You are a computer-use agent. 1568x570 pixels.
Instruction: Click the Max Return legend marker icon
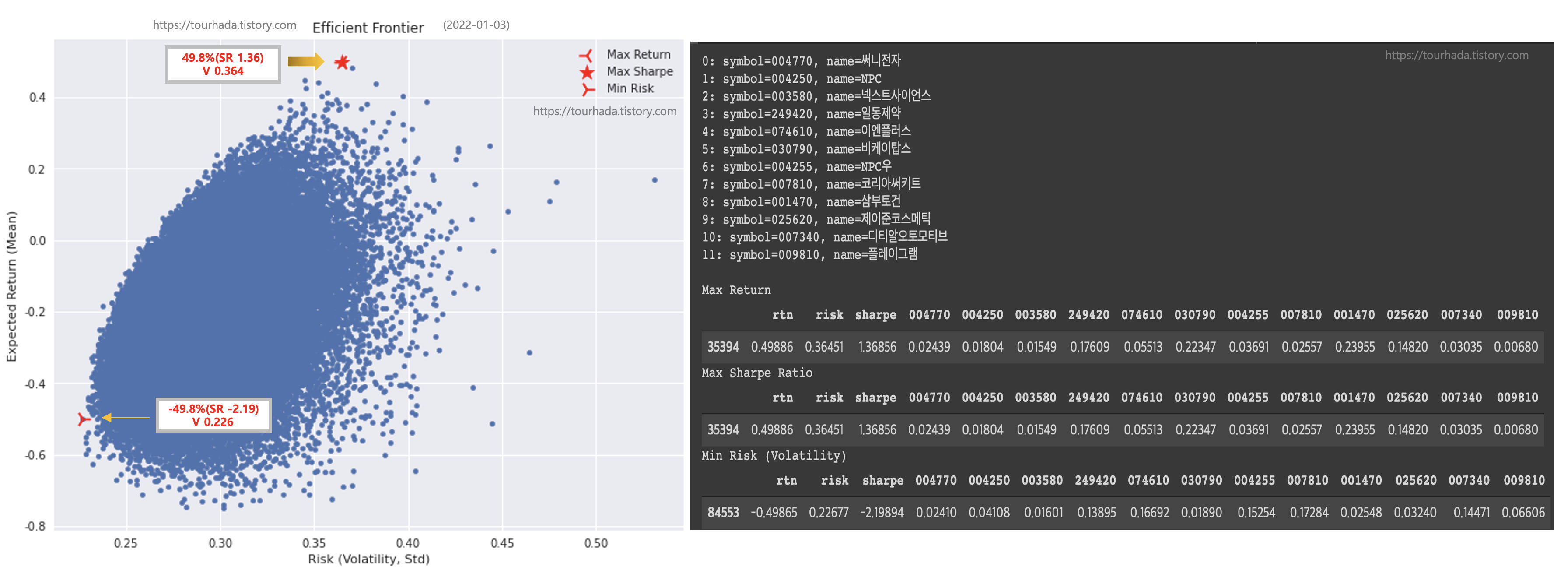coord(586,56)
